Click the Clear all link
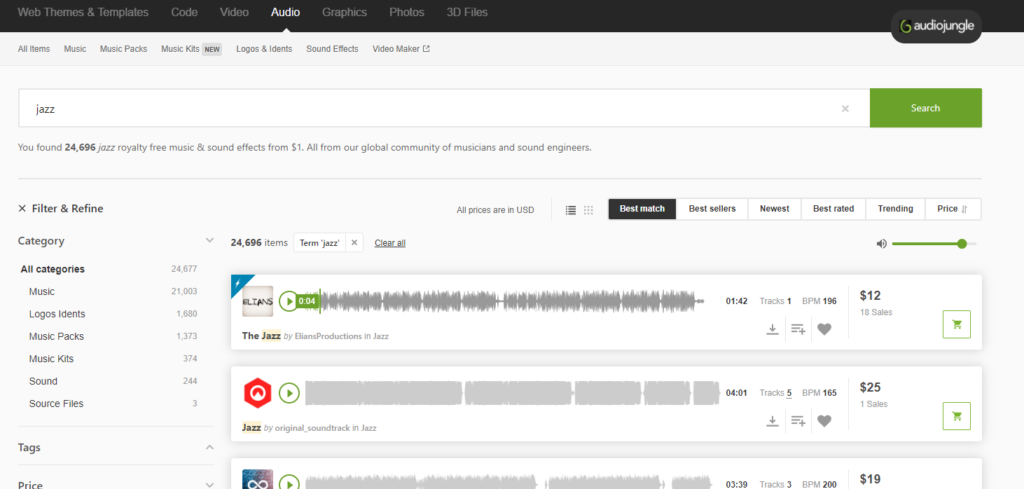This screenshot has width=1024, height=489. pos(390,243)
